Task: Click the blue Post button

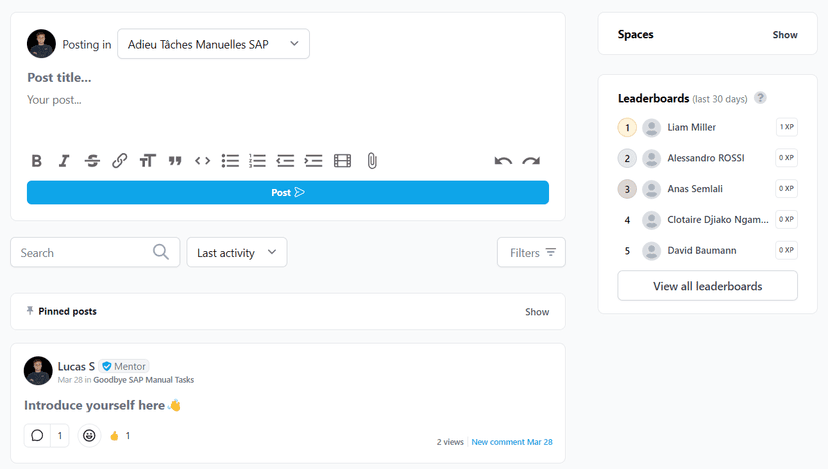Action: click(x=287, y=192)
